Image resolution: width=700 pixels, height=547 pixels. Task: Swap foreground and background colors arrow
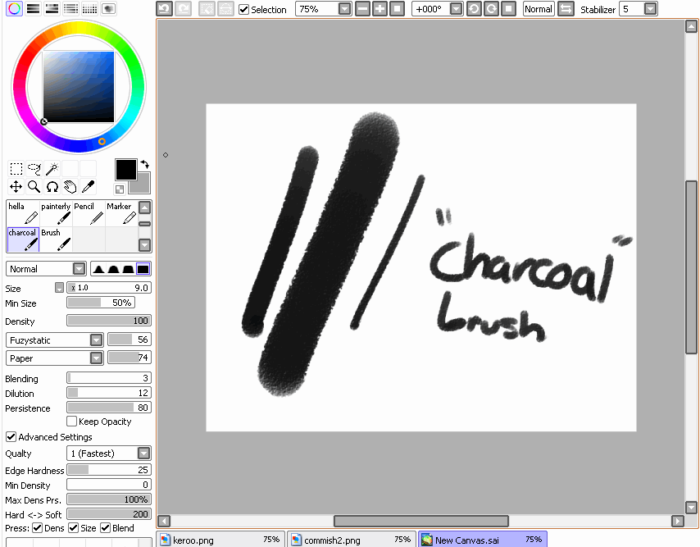145,164
